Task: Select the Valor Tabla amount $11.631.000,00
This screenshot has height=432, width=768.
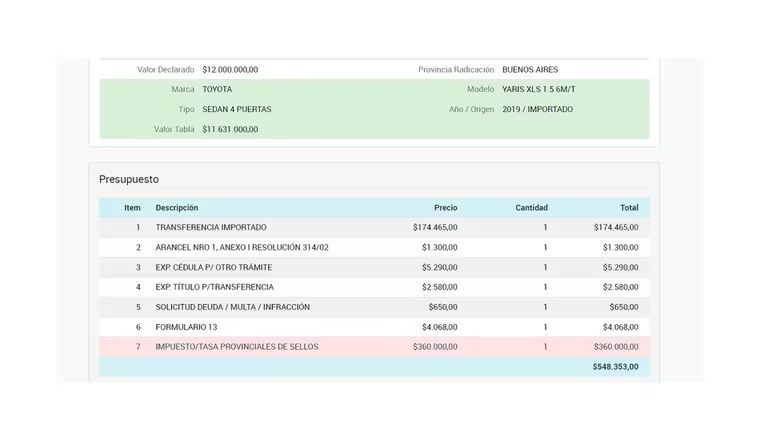Action: (230, 129)
